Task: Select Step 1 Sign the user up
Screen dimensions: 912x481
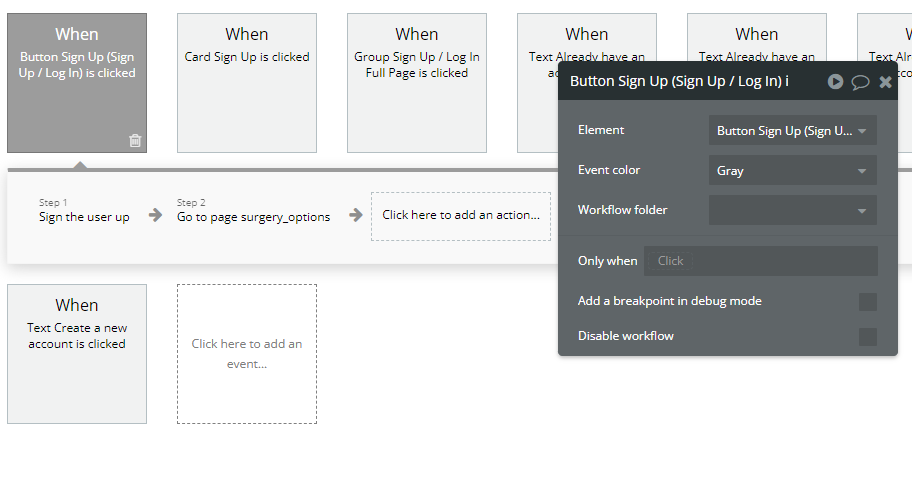Action: pos(84,211)
